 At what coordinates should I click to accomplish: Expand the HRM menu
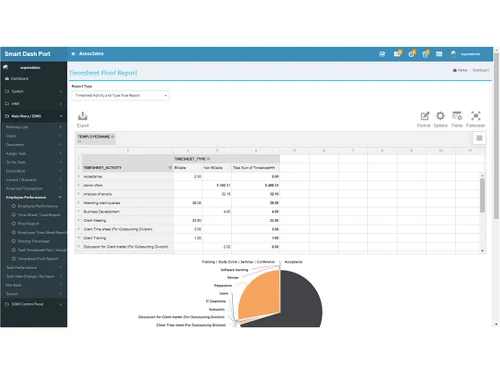coord(33,104)
